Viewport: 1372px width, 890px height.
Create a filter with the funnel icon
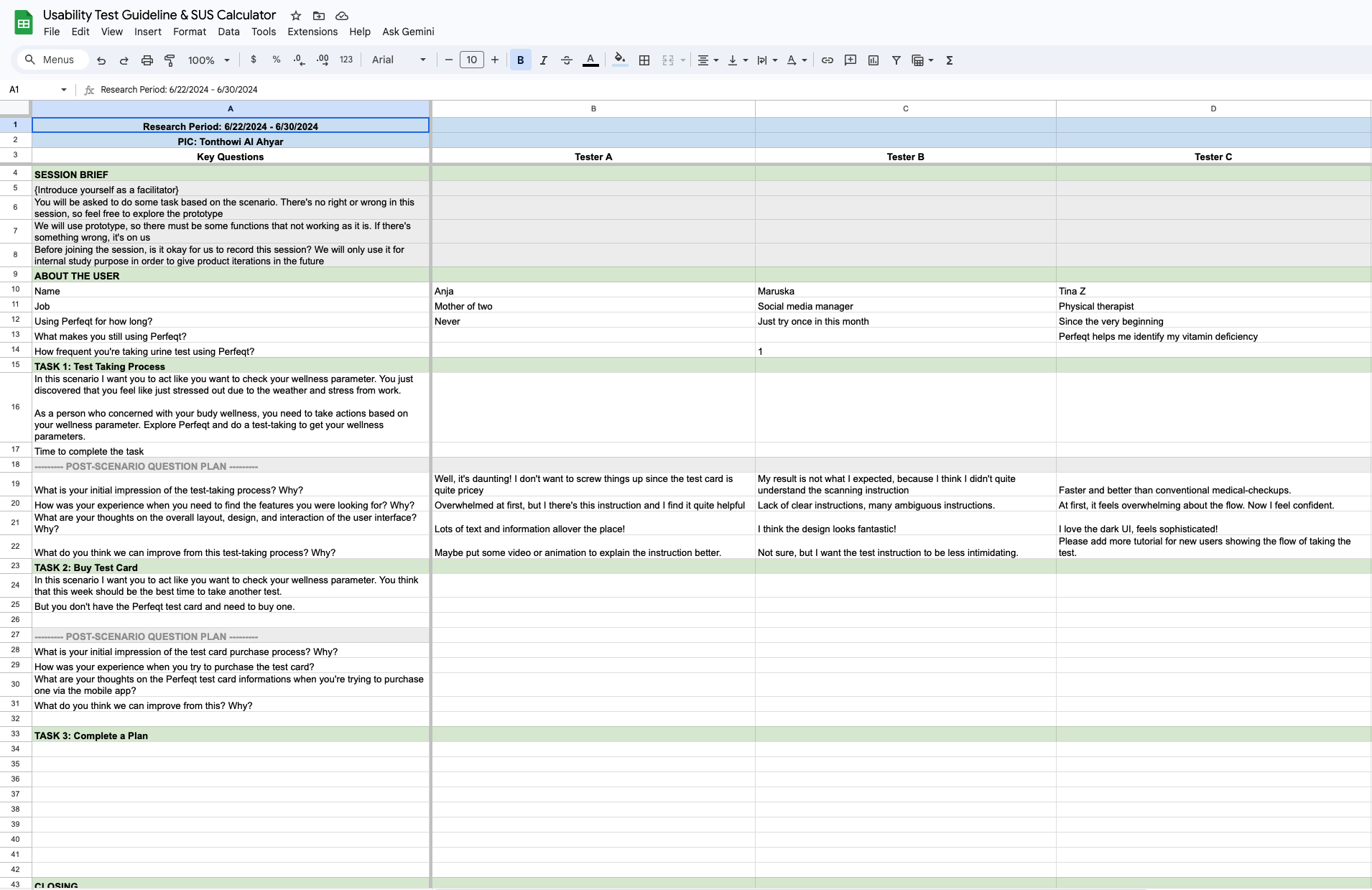point(896,60)
